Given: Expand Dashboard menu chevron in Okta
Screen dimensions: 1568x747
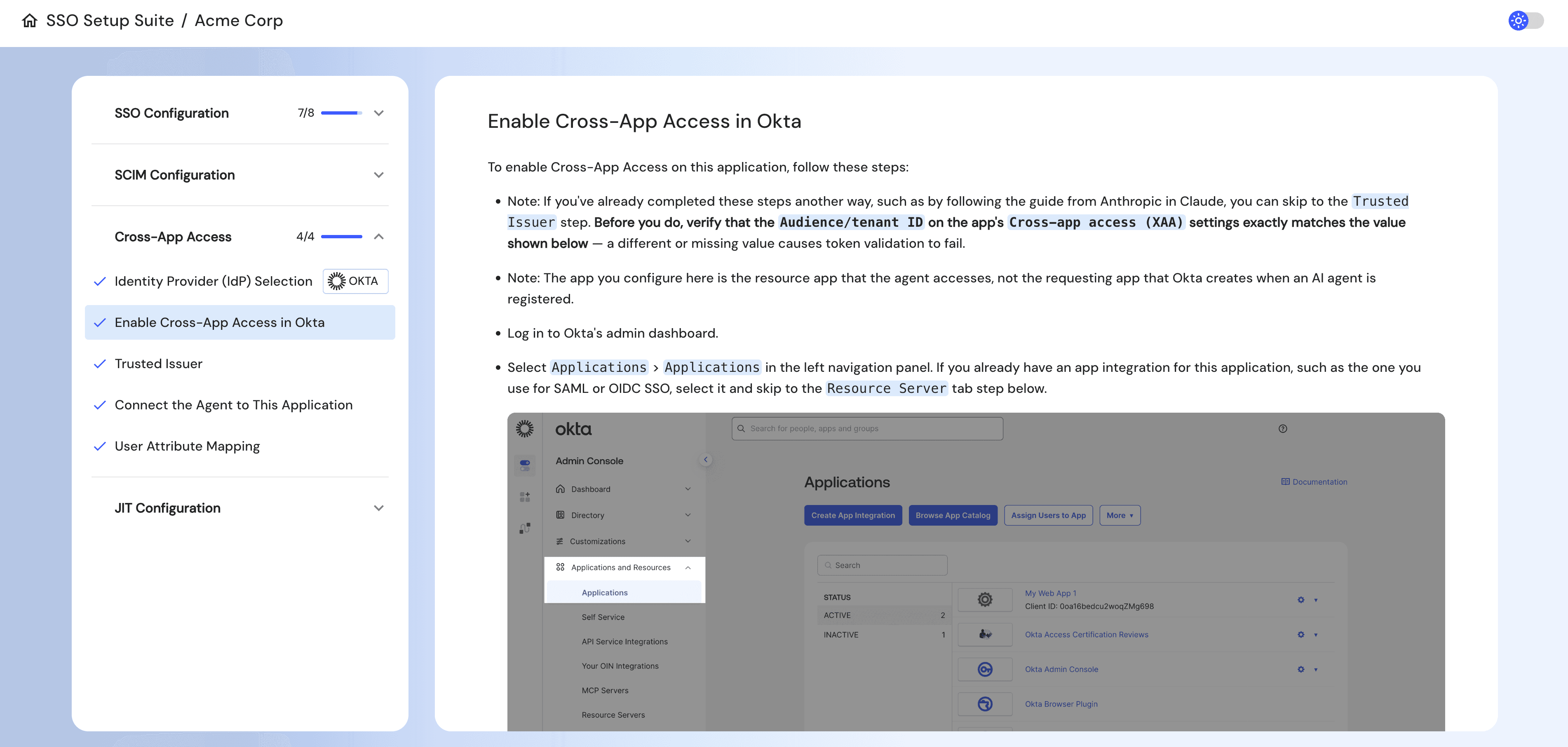Looking at the screenshot, I should 688,489.
